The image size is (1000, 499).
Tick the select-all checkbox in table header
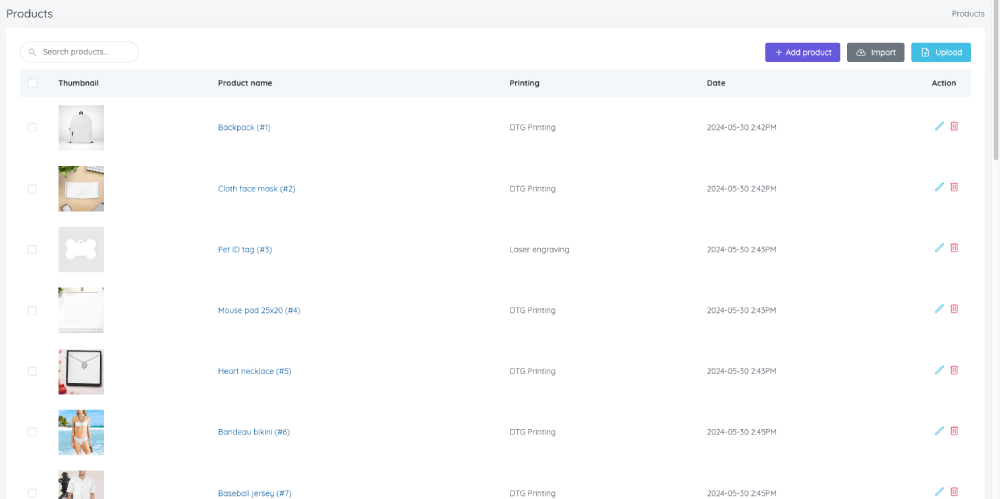pyautogui.click(x=33, y=83)
